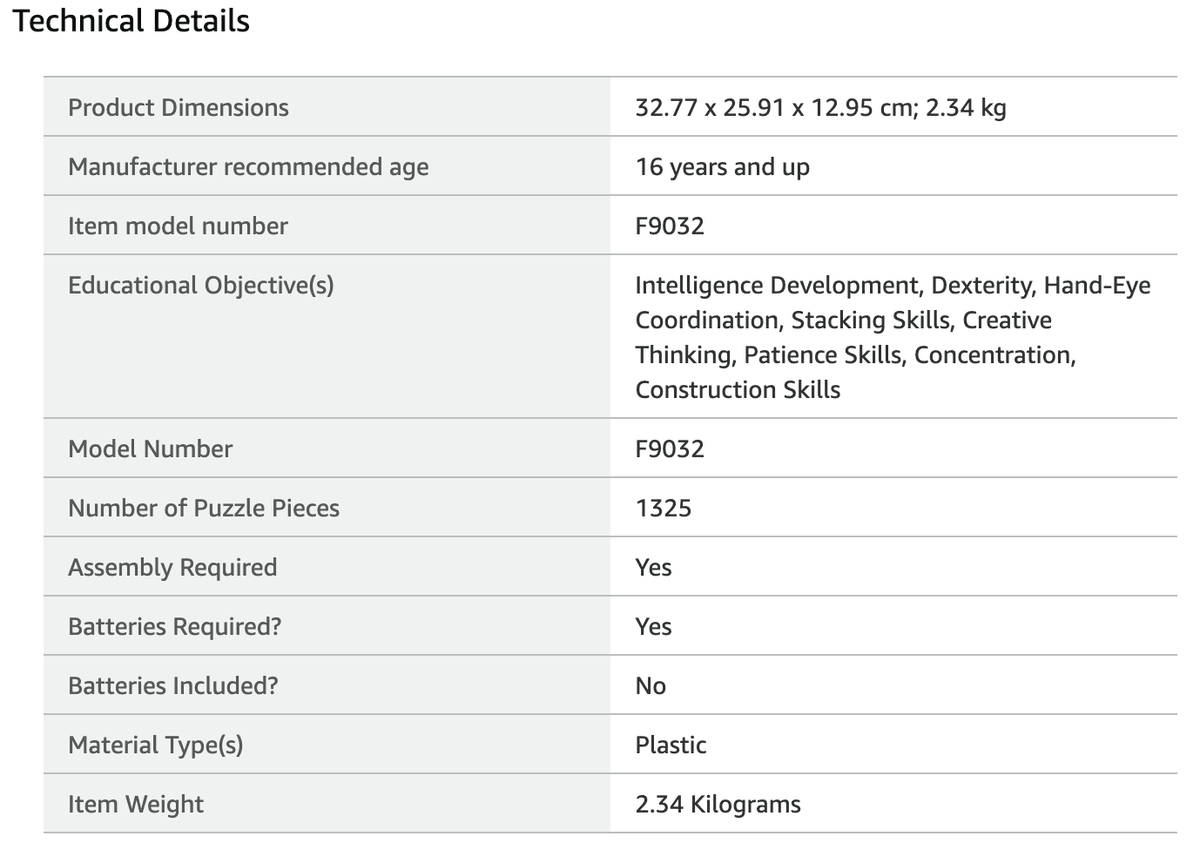The image size is (1200, 850).
Task: Select the Number of Puzzle Pieces label
Action: click(x=204, y=508)
